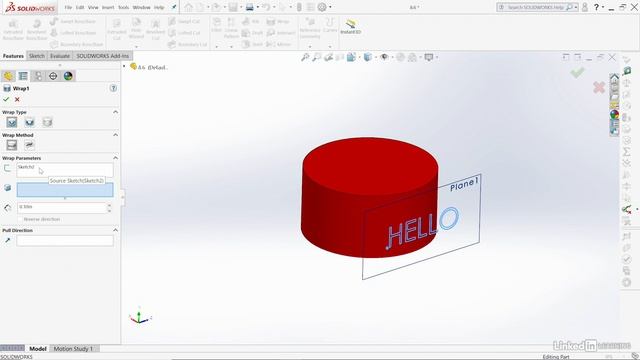Click the Pull Direction selection field
Screen dimensions: 640x360
tap(65, 240)
